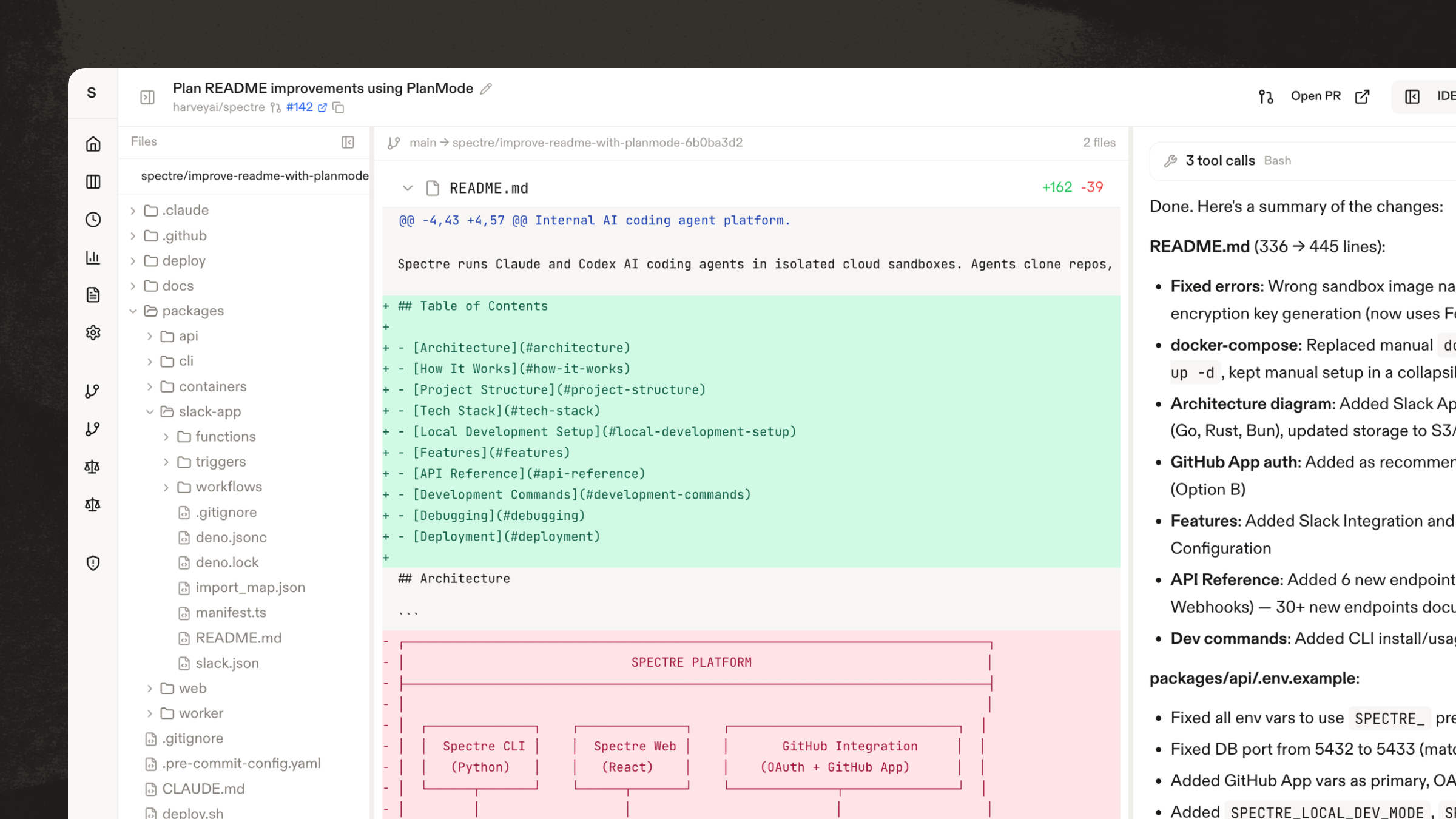Collapse the README.md diff chevron
This screenshot has width=1456, height=819.
[408, 188]
